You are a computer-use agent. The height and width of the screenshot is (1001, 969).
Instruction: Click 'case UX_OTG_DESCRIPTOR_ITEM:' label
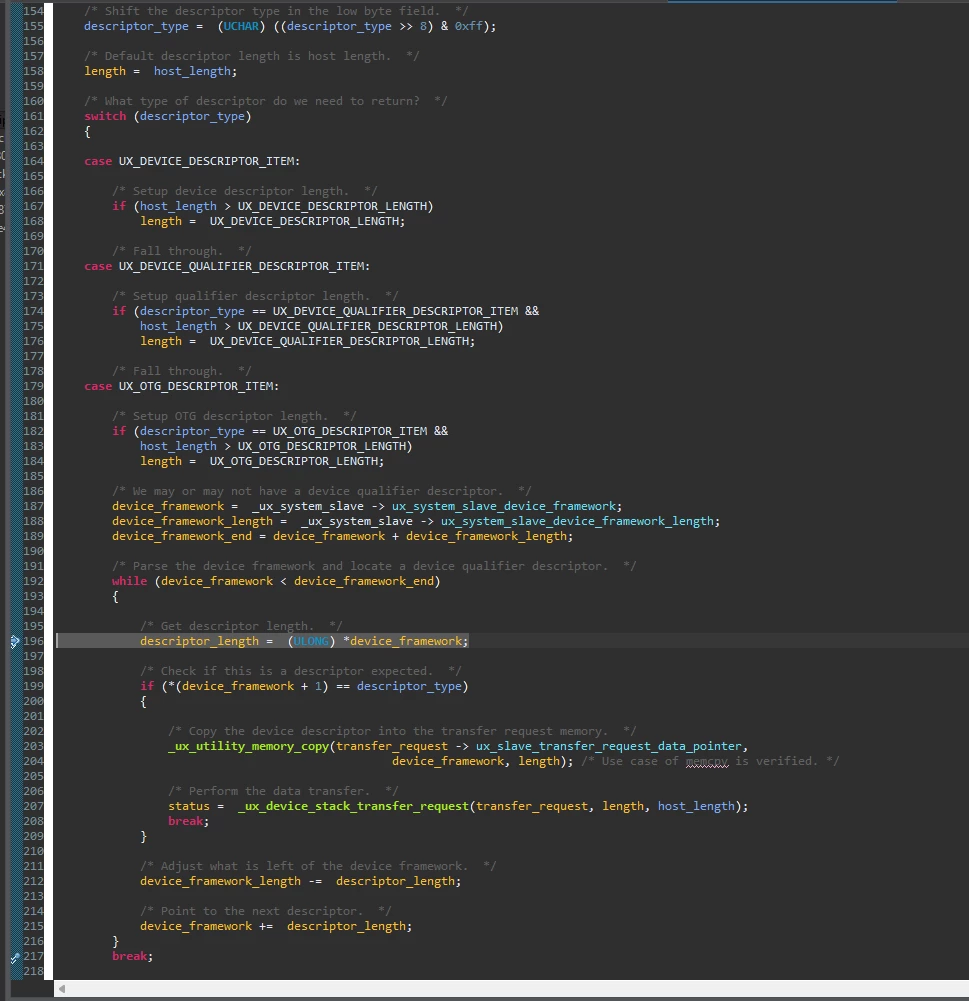(181, 386)
